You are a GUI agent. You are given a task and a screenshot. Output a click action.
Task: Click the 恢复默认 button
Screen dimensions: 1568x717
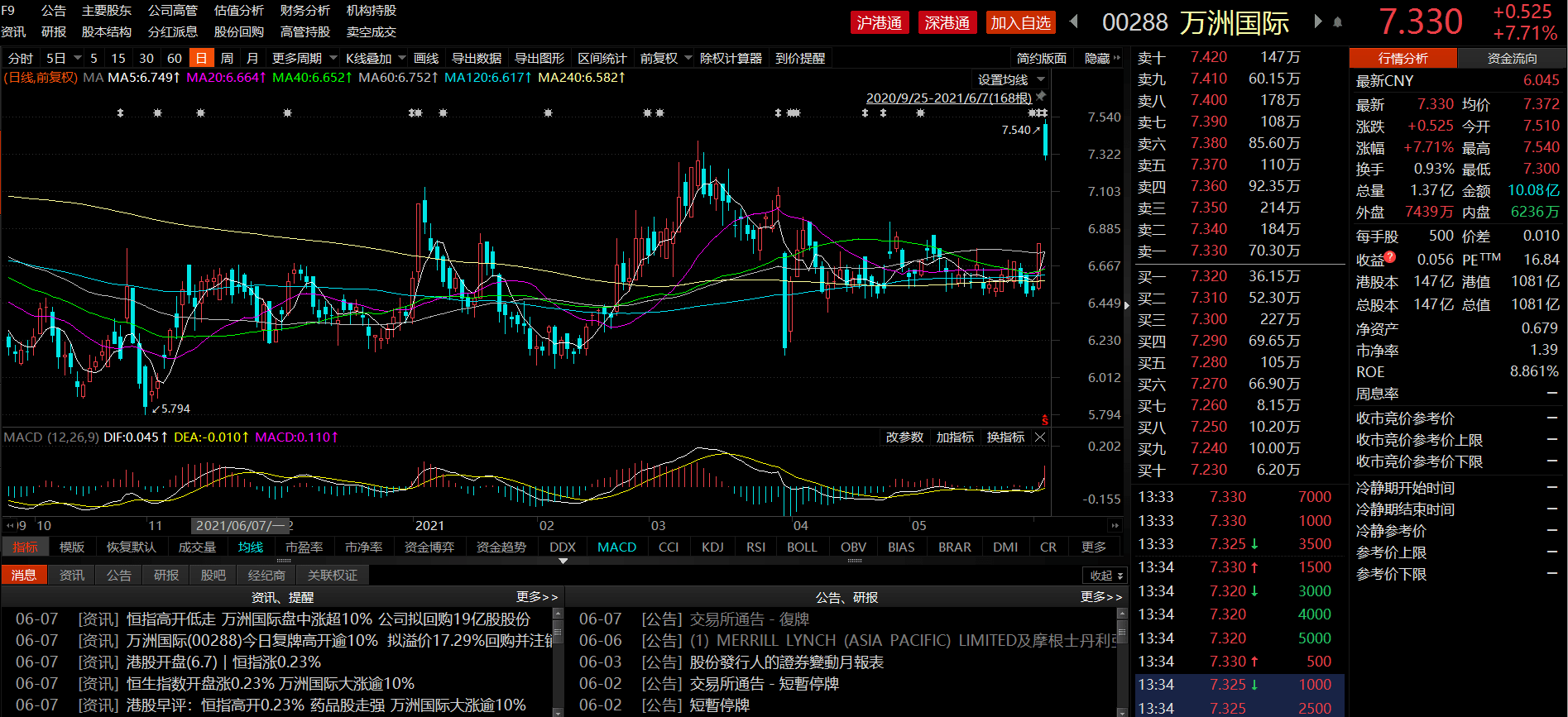pyautogui.click(x=132, y=547)
